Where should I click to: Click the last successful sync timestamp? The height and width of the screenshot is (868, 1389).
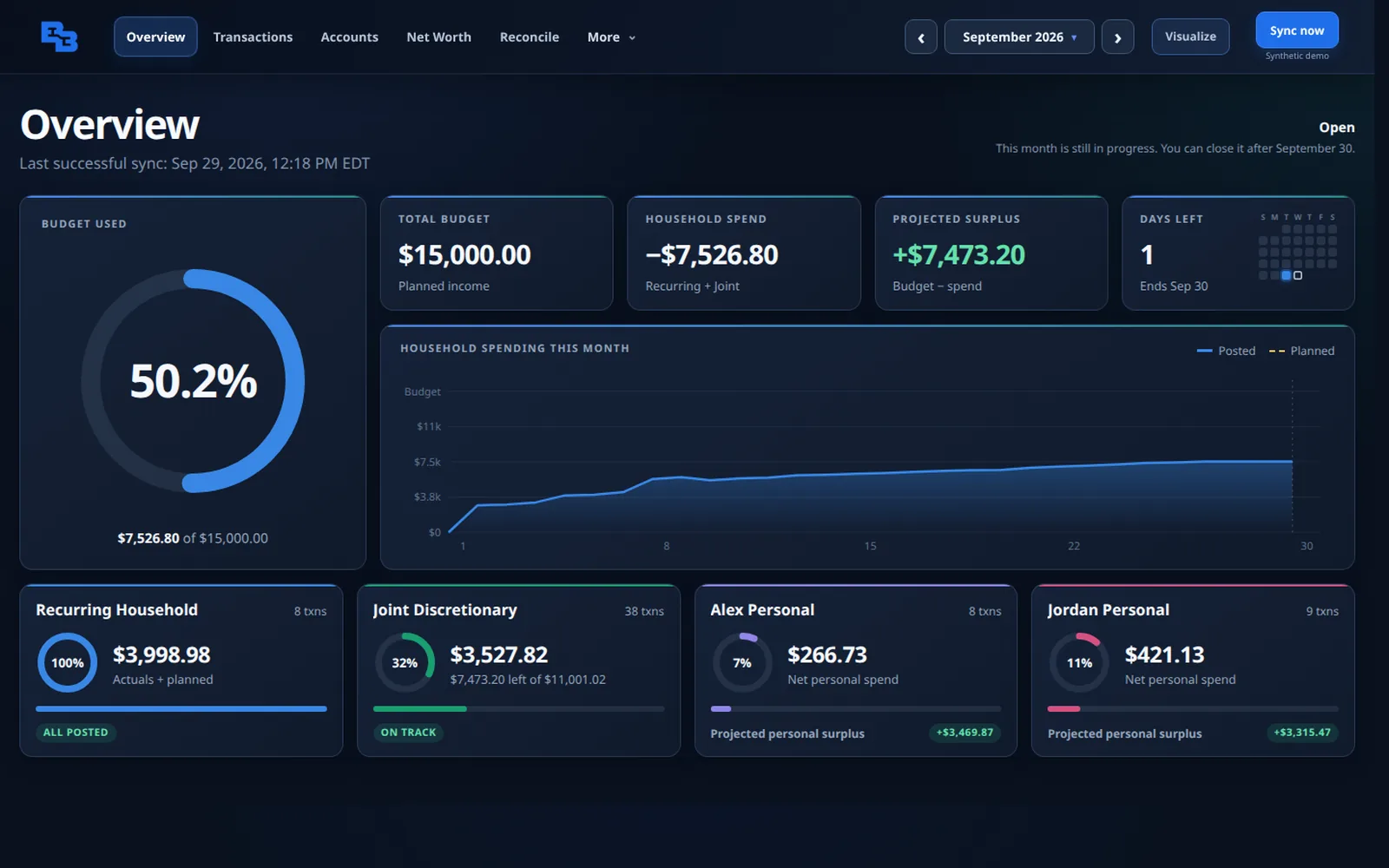(x=194, y=163)
